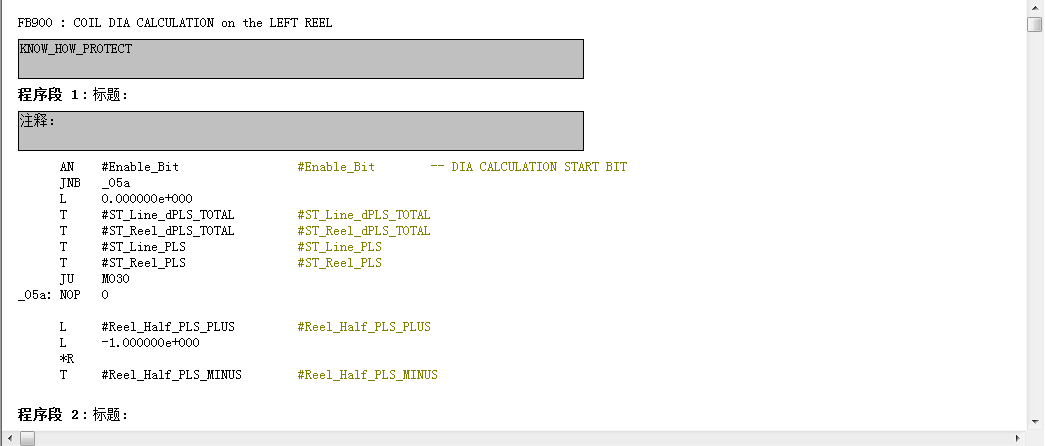Image resolution: width=1045 pixels, height=446 pixels.
Task: Click the horizontal scrollbar right arrow
Action: [1018, 438]
